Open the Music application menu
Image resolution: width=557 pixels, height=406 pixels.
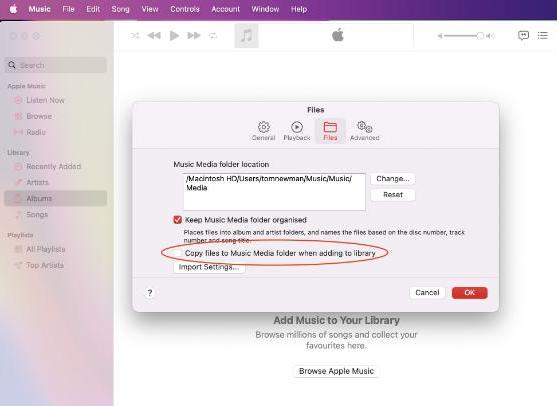pos(39,9)
